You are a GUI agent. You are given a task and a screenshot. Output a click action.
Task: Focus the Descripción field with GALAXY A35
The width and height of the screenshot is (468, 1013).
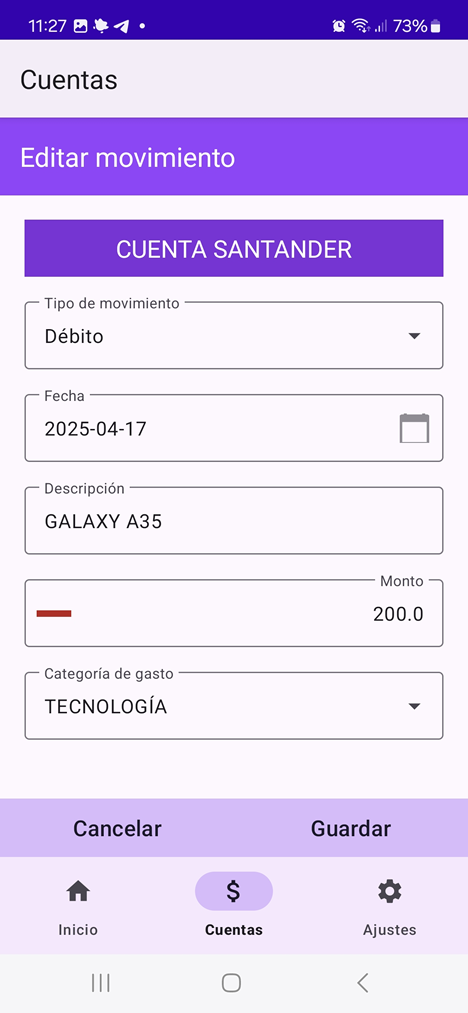click(x=234, y=521)
